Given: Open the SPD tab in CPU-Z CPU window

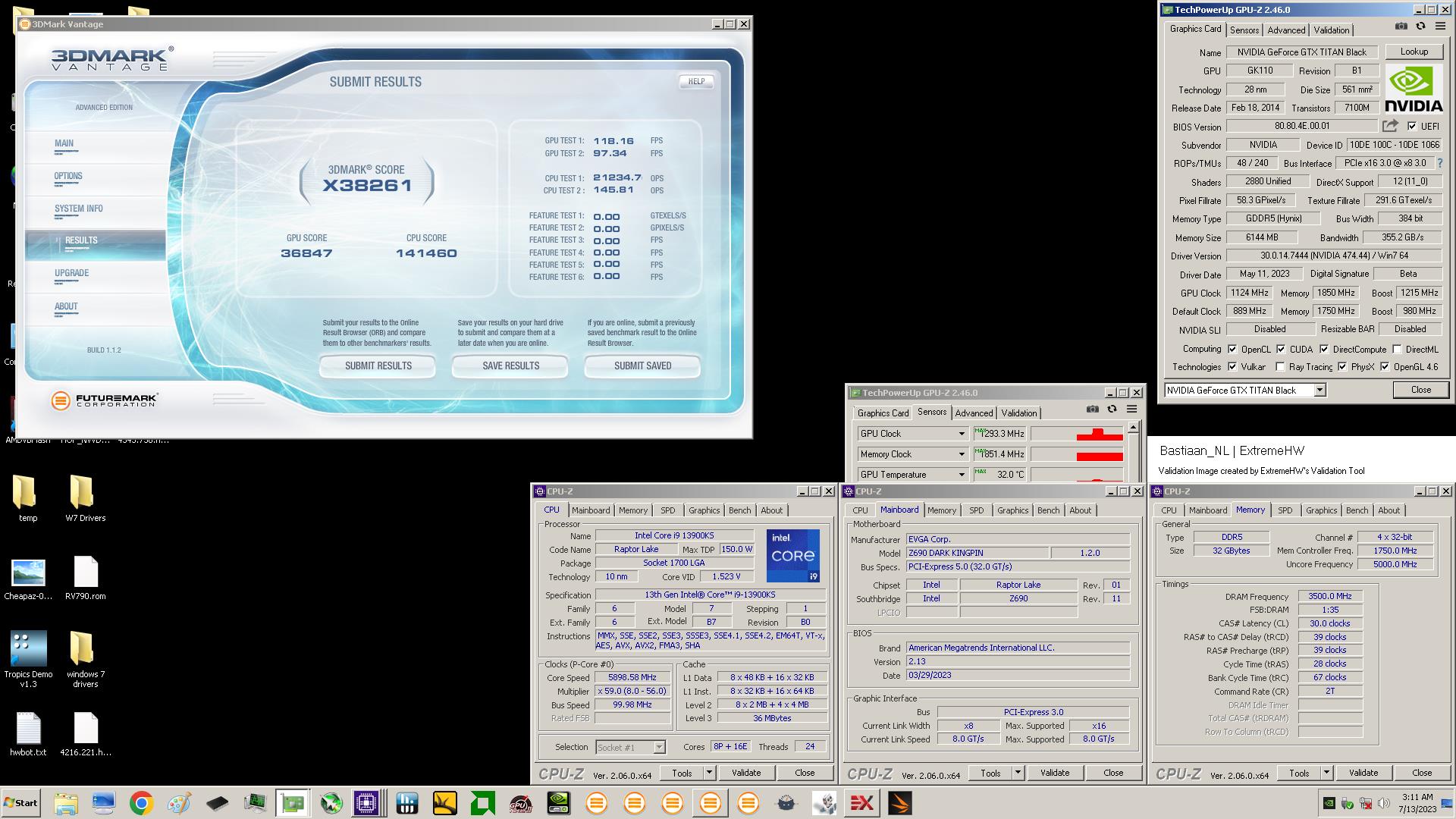Looking at the screenshot, I should click(x=667, y=510).
